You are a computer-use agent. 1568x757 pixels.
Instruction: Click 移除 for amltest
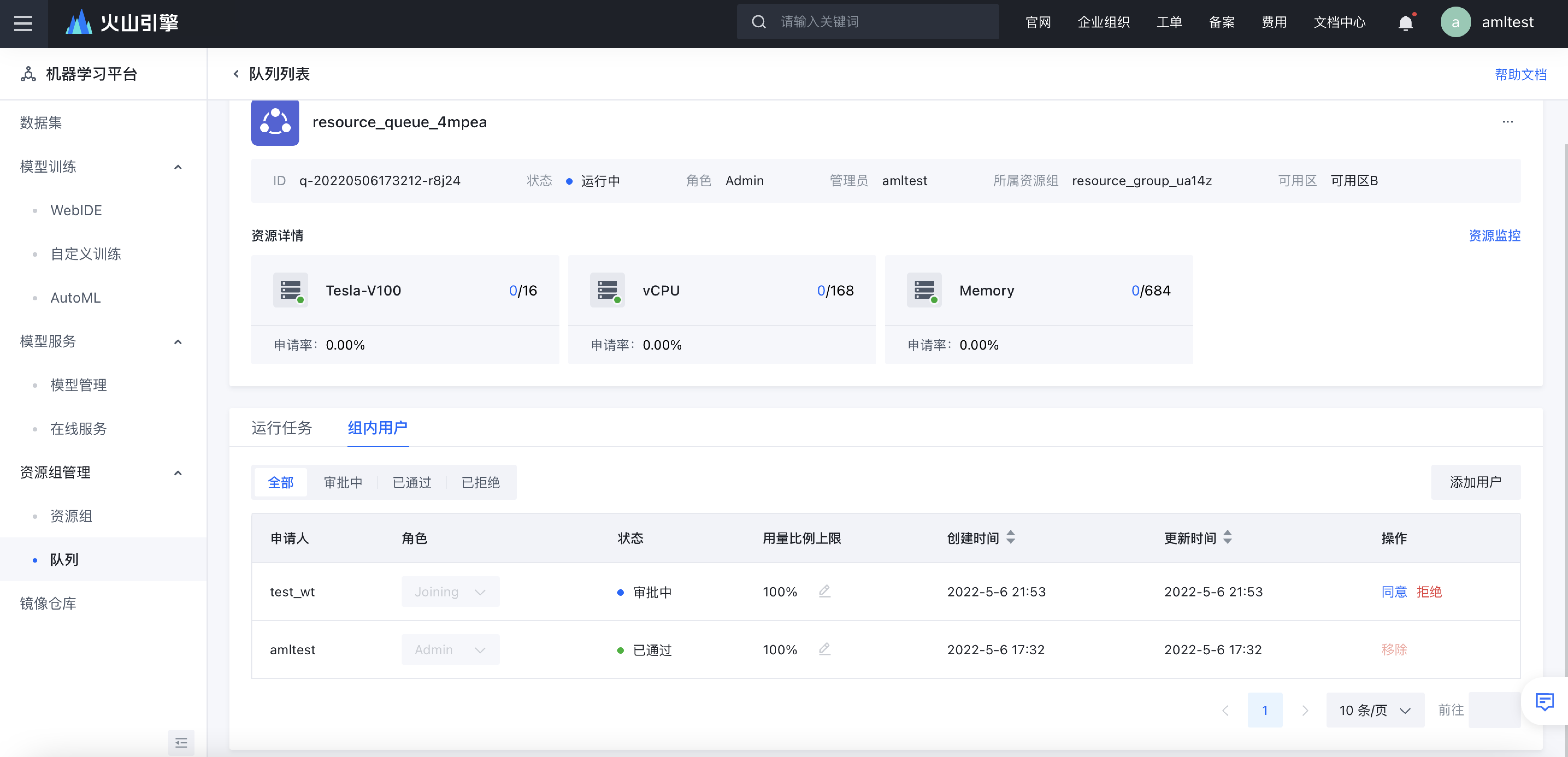coord(1394,649)
